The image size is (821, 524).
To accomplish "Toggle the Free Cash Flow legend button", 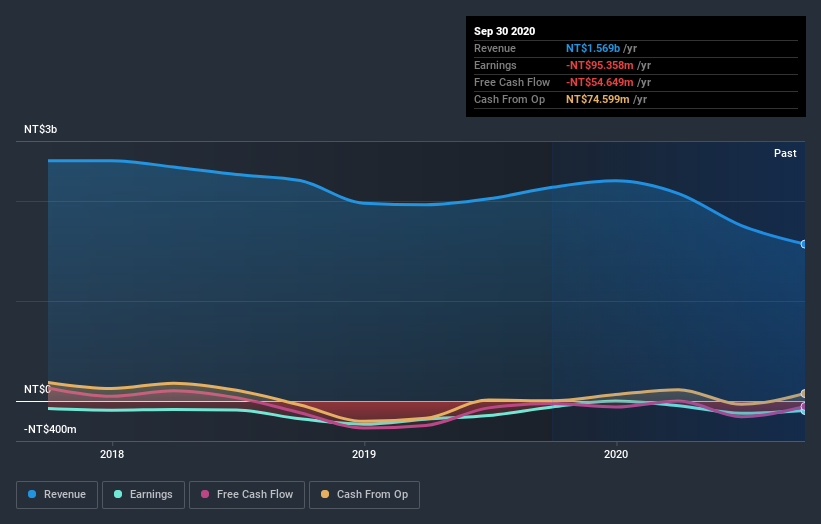I will 247,495.
